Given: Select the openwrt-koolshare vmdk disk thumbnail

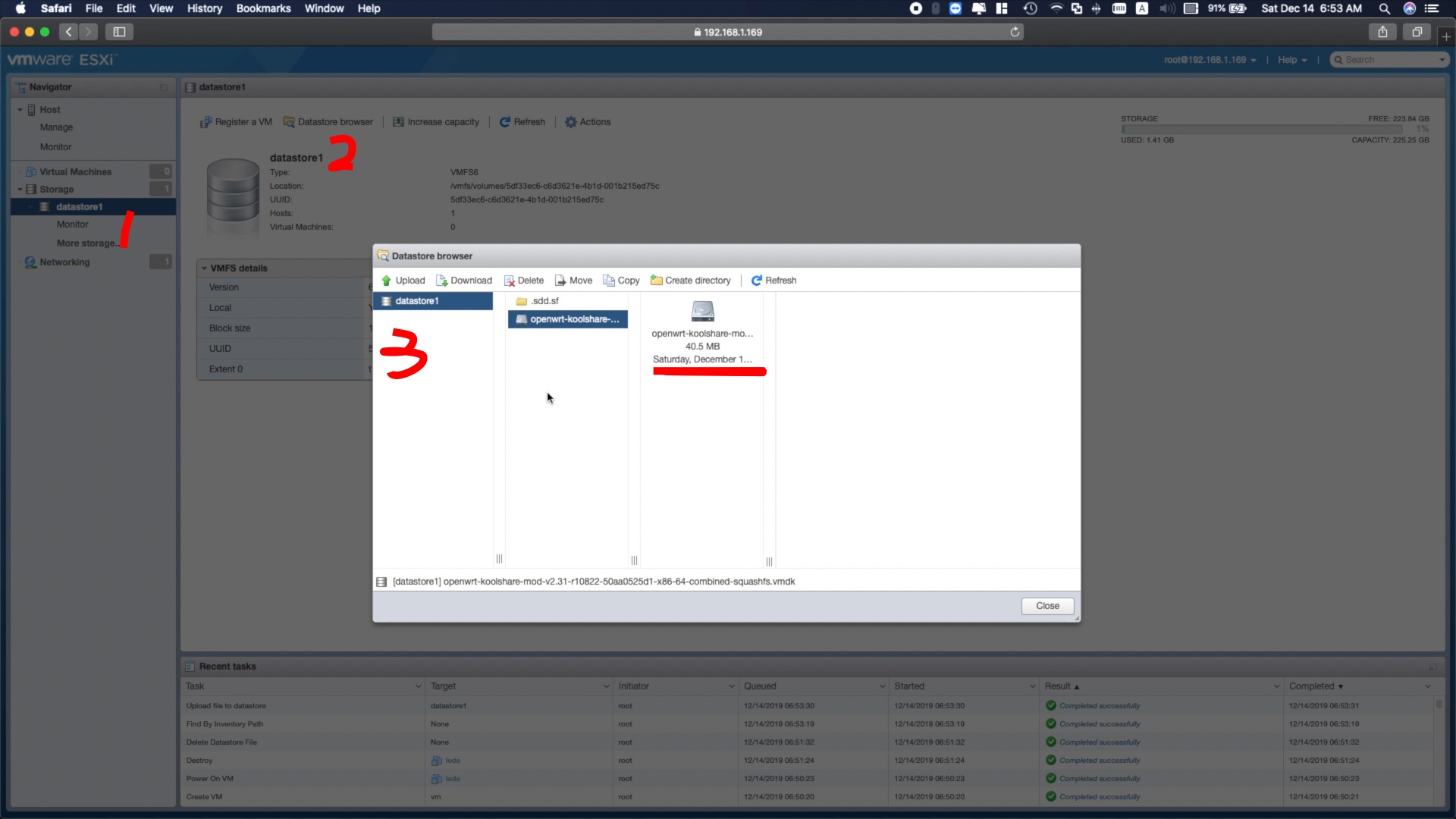Looking at the screenshot, I should 702,311.
